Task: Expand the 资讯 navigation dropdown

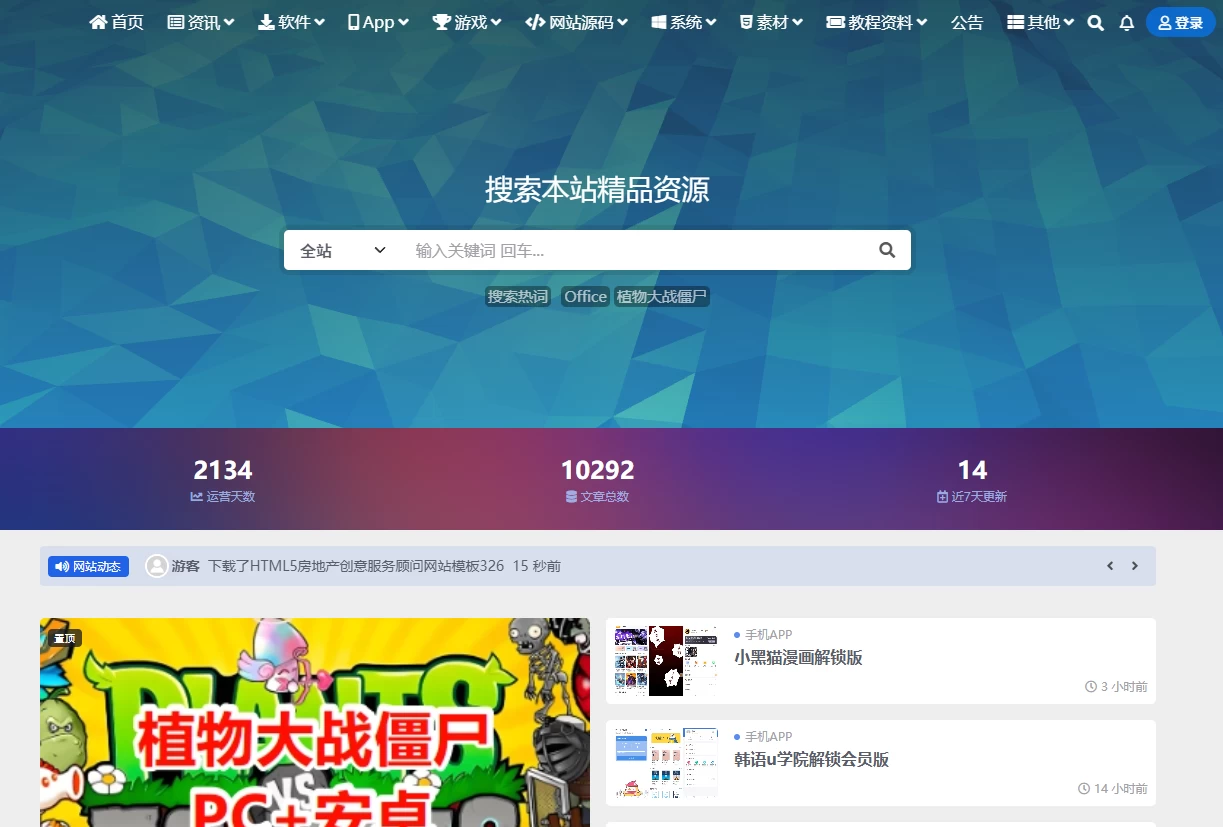Action: pos(201,22)
